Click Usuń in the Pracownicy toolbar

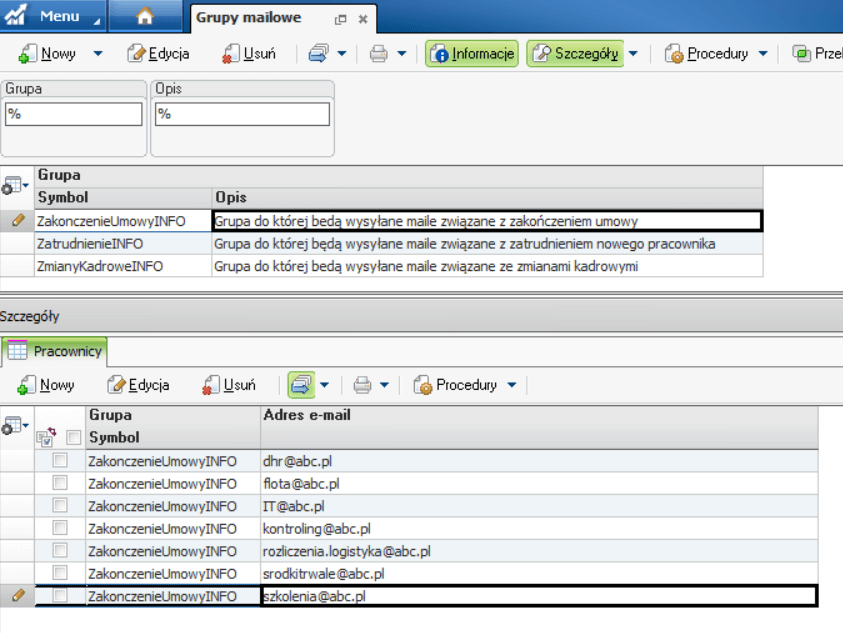229,385
